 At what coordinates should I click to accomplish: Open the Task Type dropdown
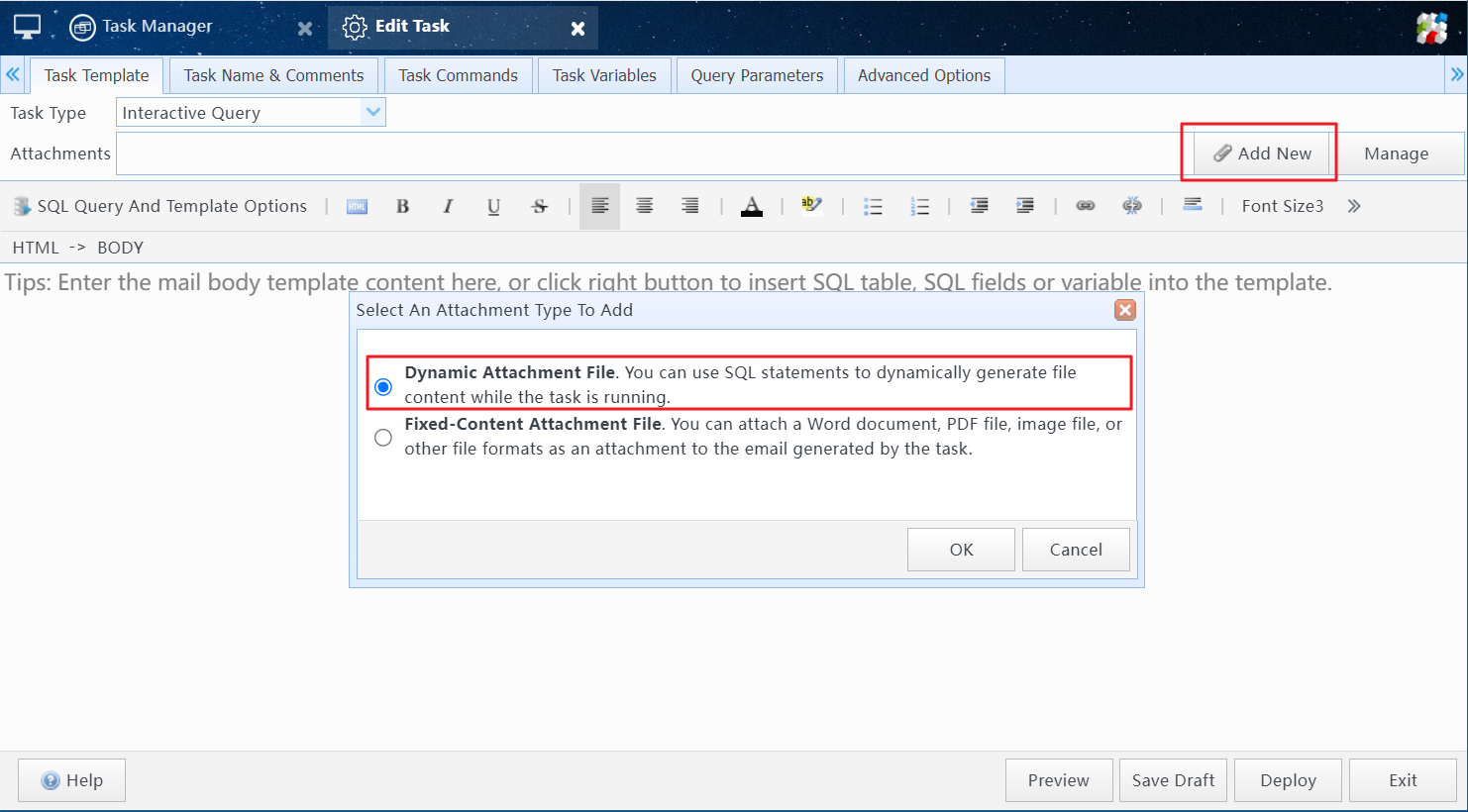tap(372, 113)
